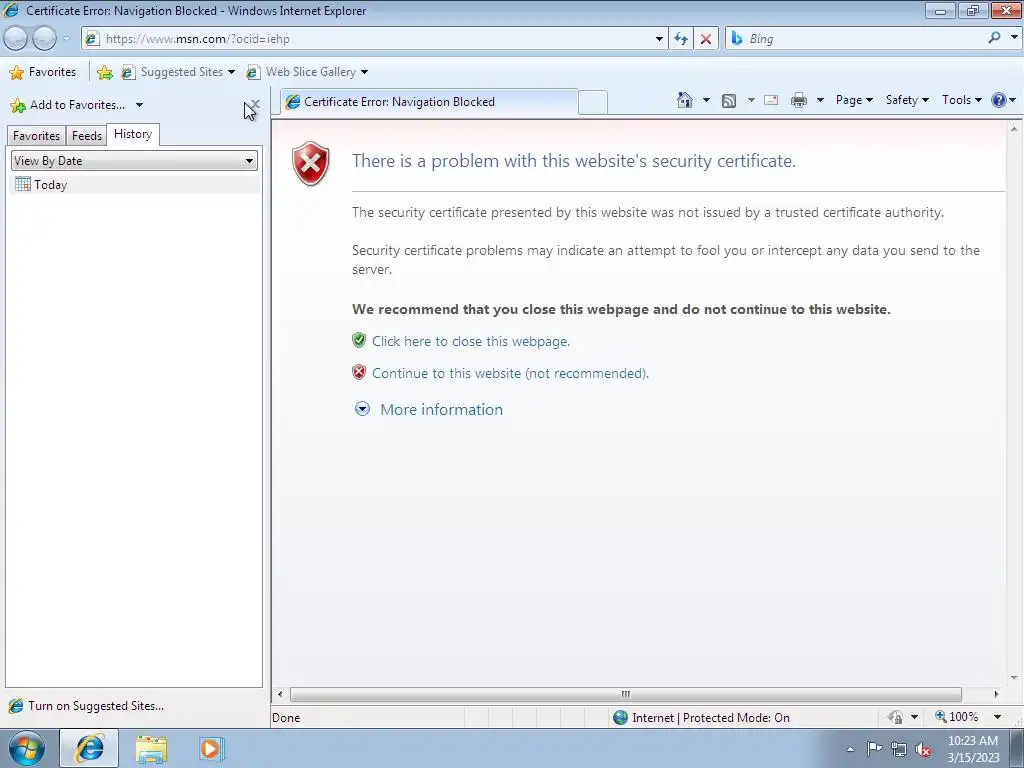Click the RSS feeds icon

coord(729,100)
